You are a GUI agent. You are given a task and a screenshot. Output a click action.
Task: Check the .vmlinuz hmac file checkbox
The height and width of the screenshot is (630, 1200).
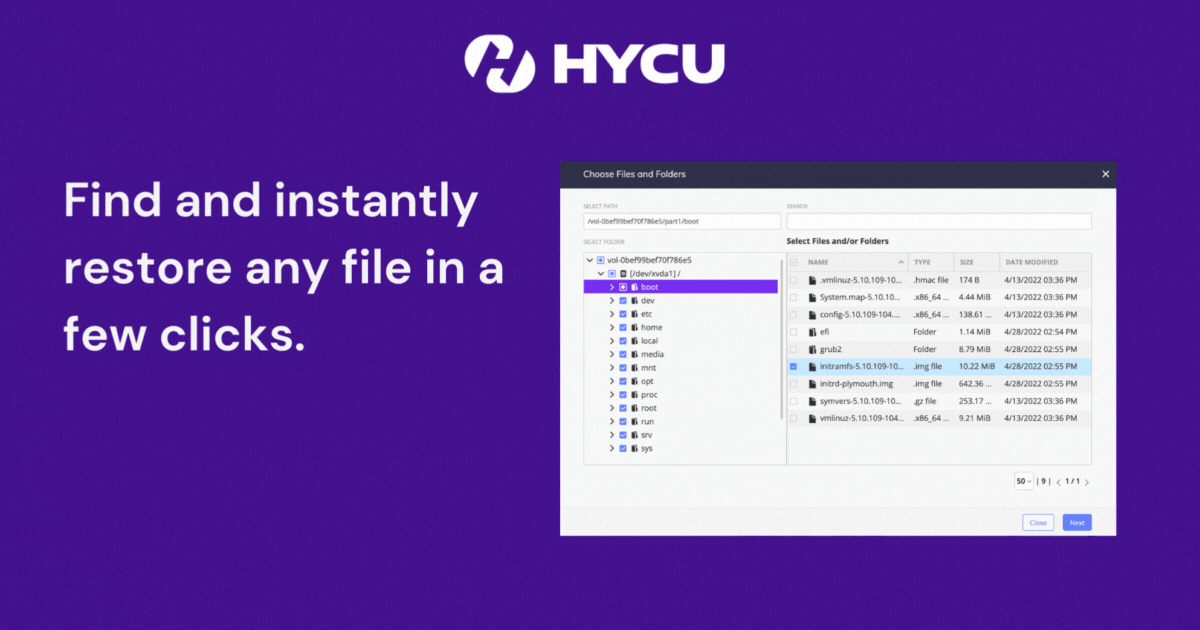tap(794, 280)
